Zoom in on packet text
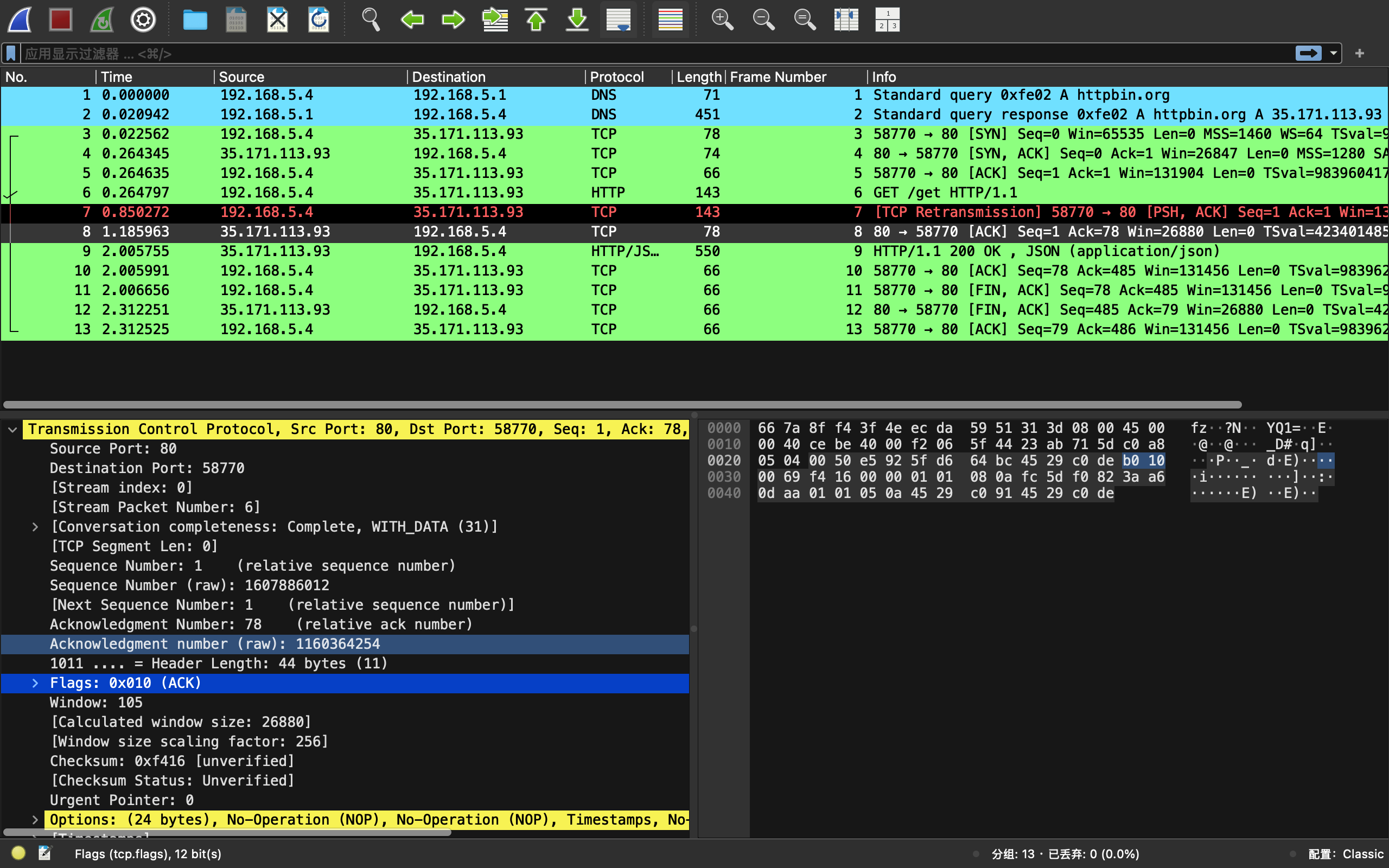The height and width of the screenshot is (868, 1389). pyautogui.click(x=722, y=20)
